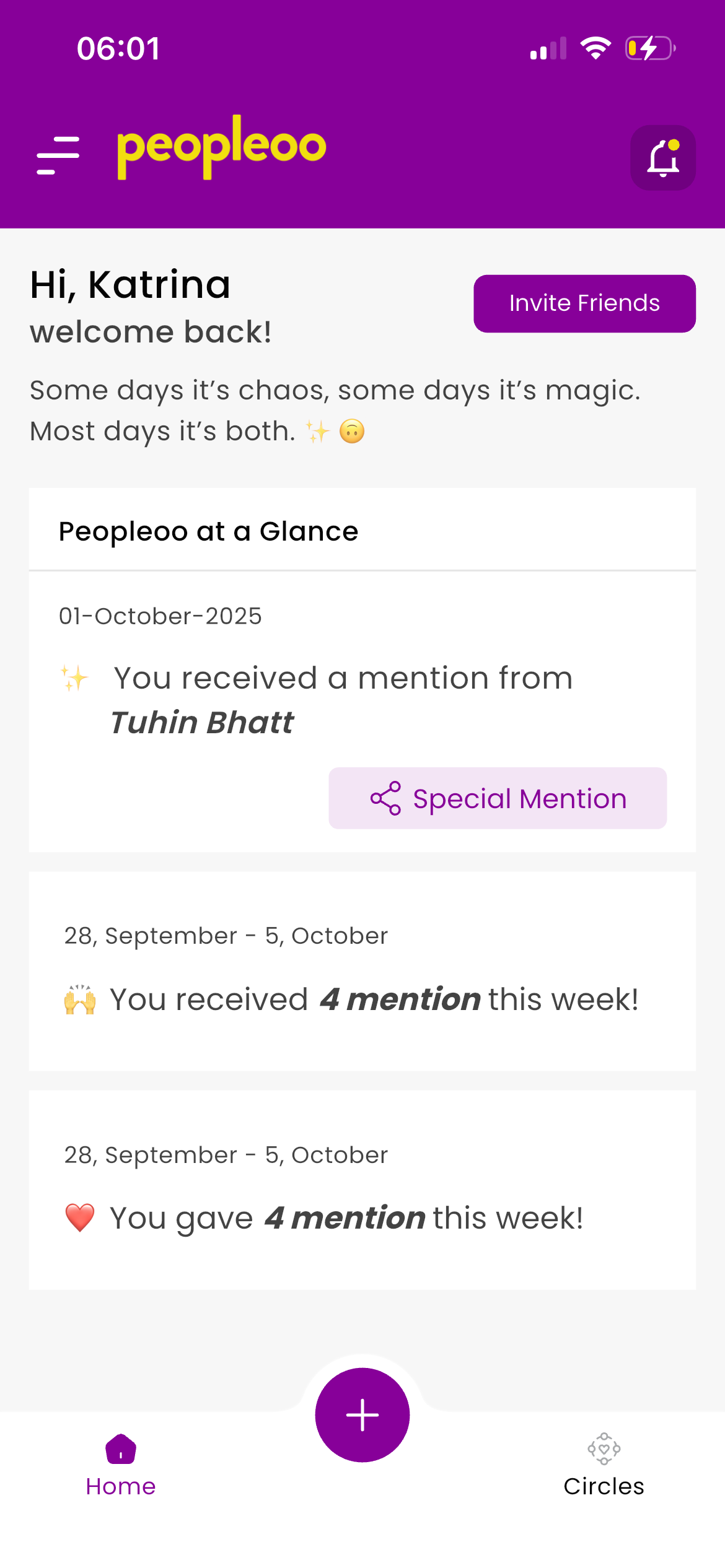The width and height of the screenshot is (725, 1568).
Task: Tap the share icon in Special Mention
Action: 385,798
